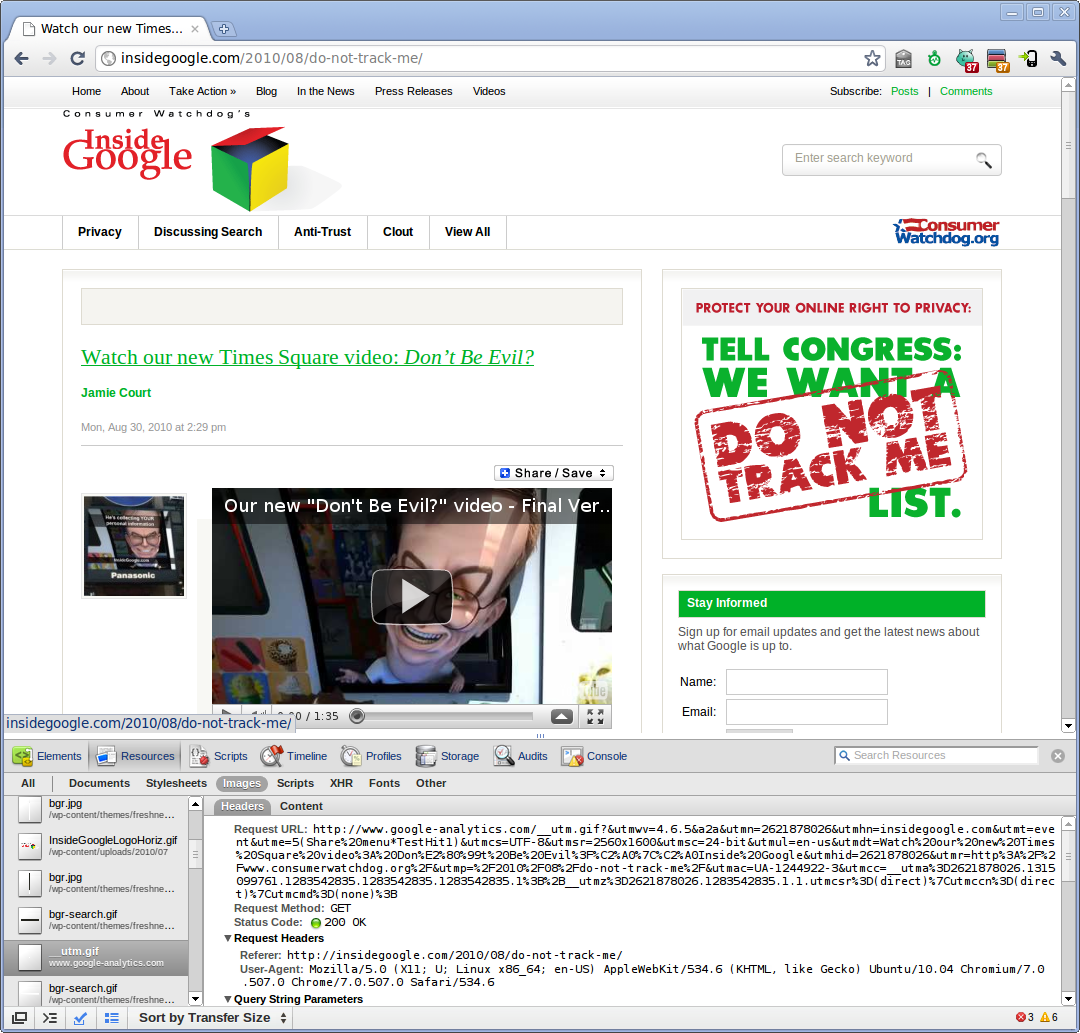The image size is (1080, 1033).
Task: Open the Profiles panel
Action: pos(371,756)
